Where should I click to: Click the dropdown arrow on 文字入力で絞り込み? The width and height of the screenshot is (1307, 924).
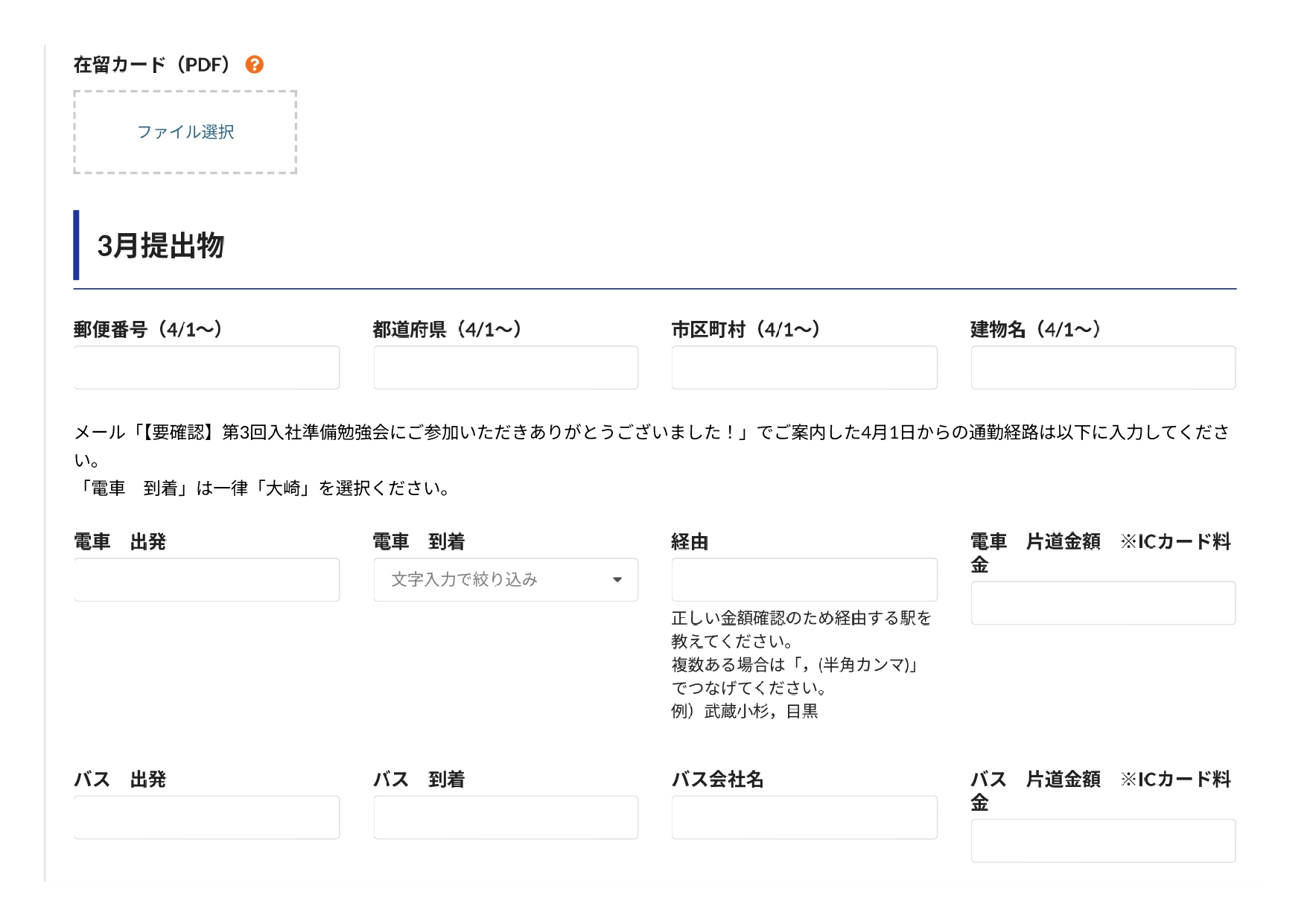(x=617, y=579)
